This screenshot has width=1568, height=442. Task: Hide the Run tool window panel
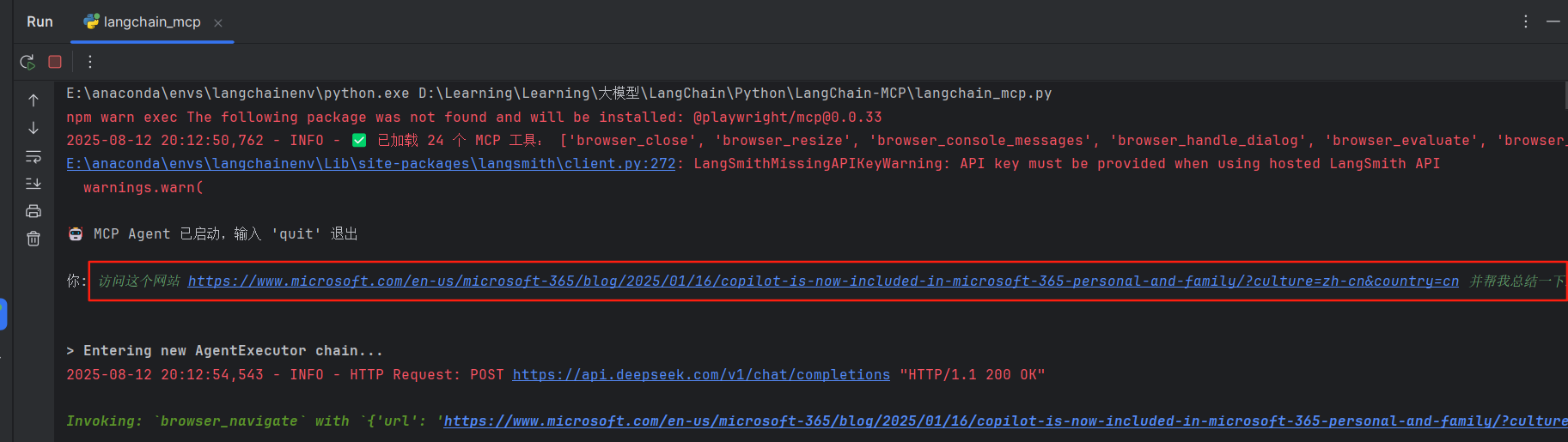1553,21
